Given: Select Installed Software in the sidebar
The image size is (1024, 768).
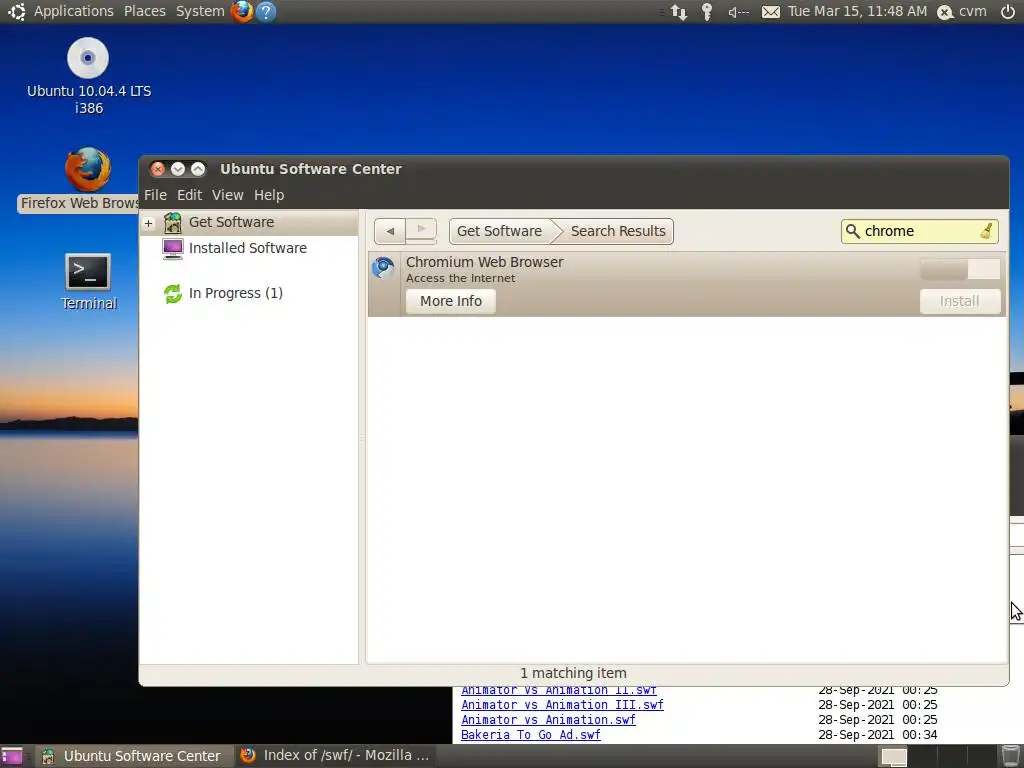Looking at the screenshot, I should pos(248,248).
